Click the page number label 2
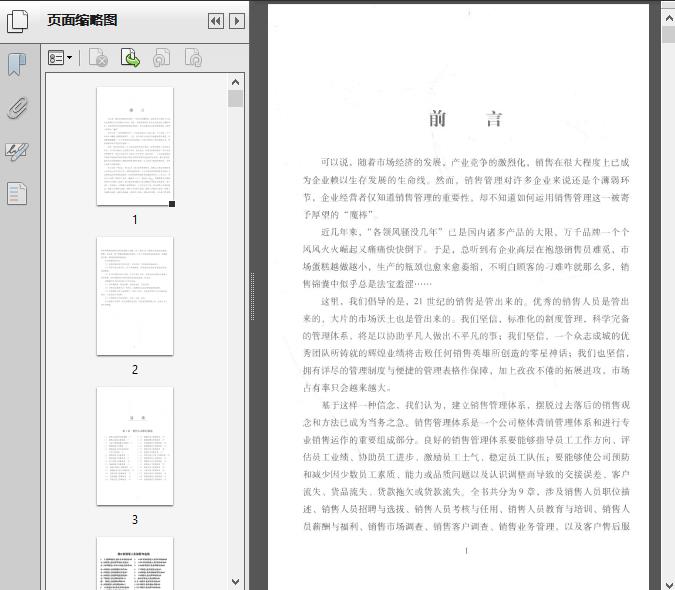675x590 pixels. (135, 370)
